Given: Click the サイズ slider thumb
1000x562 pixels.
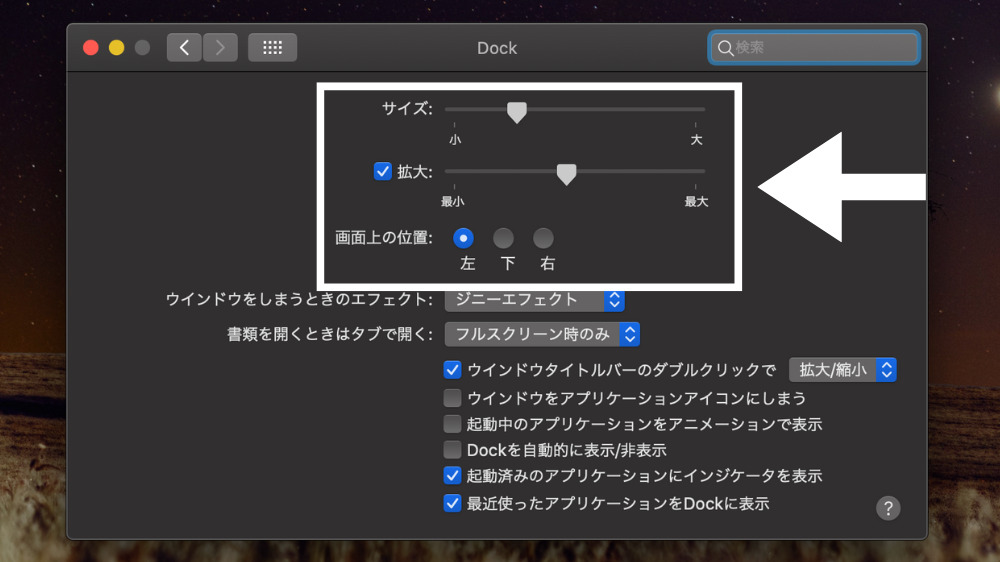Looking at the screenshot, I should coord(517,112).
